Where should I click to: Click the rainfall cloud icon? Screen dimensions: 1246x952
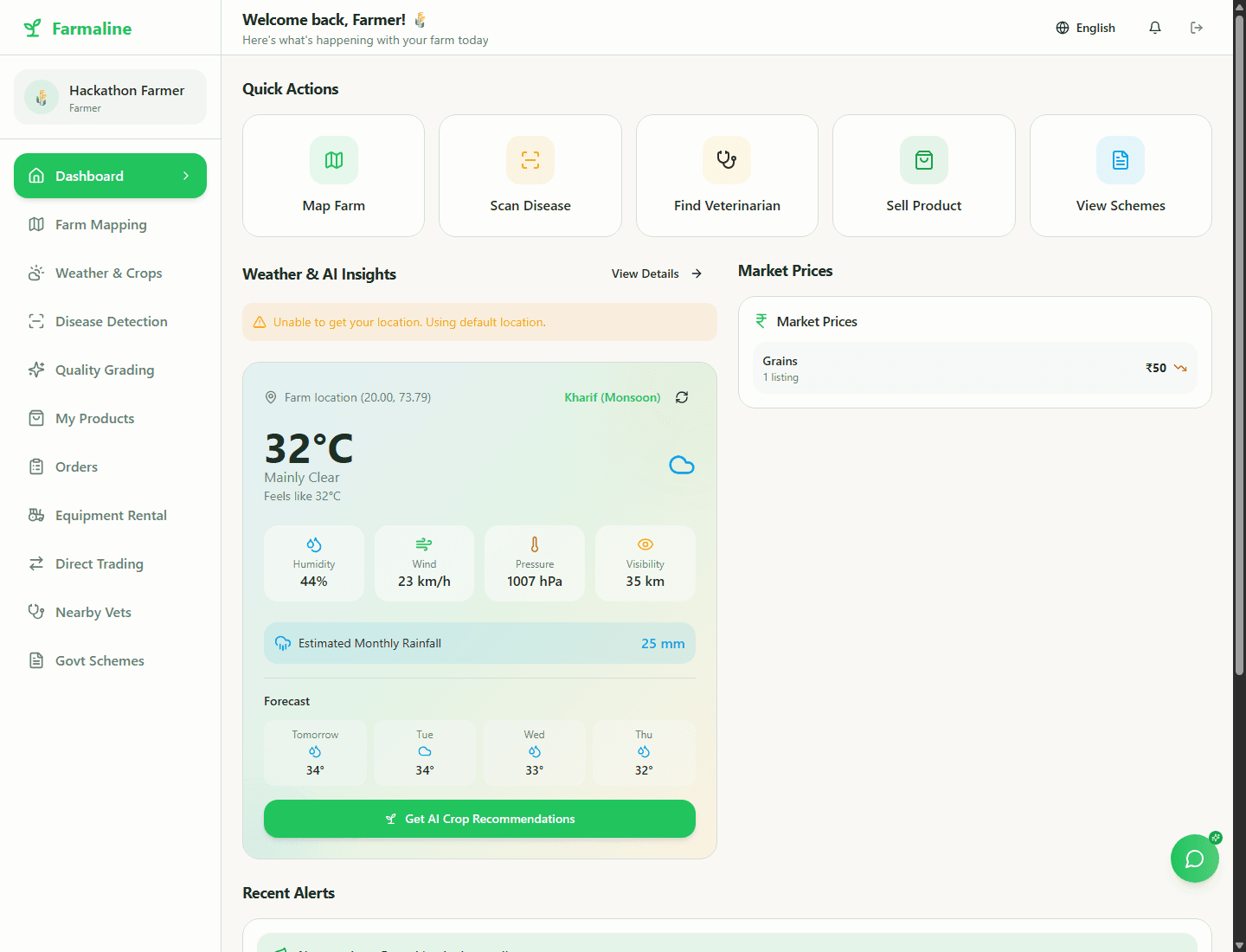click(x=283, y=643)
